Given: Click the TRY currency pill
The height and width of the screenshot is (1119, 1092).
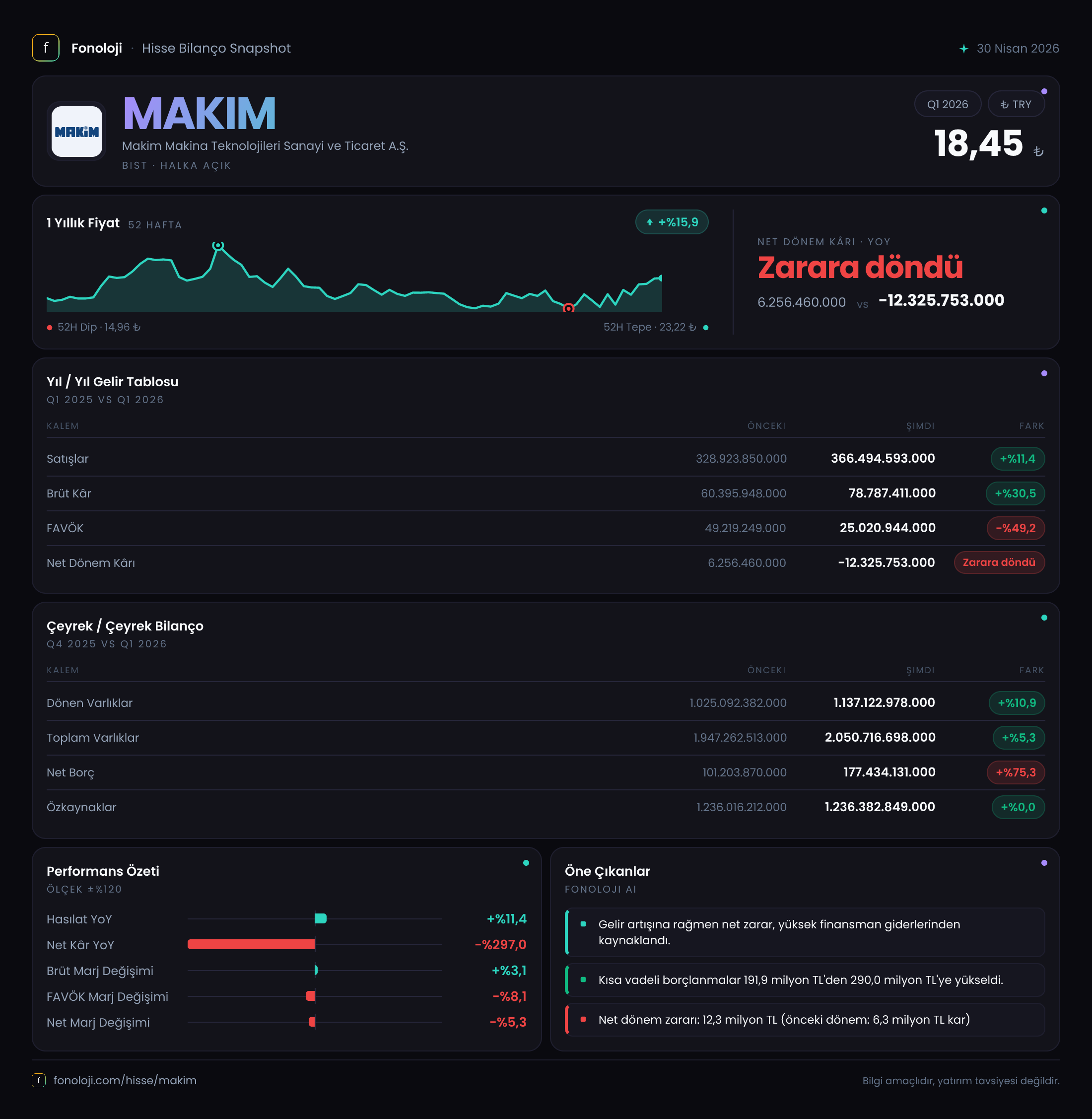Looking at the screenshot, I should (x=1016, y=104).
